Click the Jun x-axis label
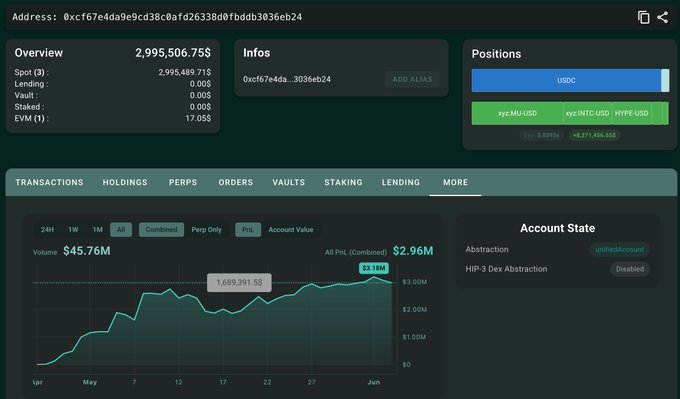680x399 pixels. pyautogui.click(x=374, y=382)
